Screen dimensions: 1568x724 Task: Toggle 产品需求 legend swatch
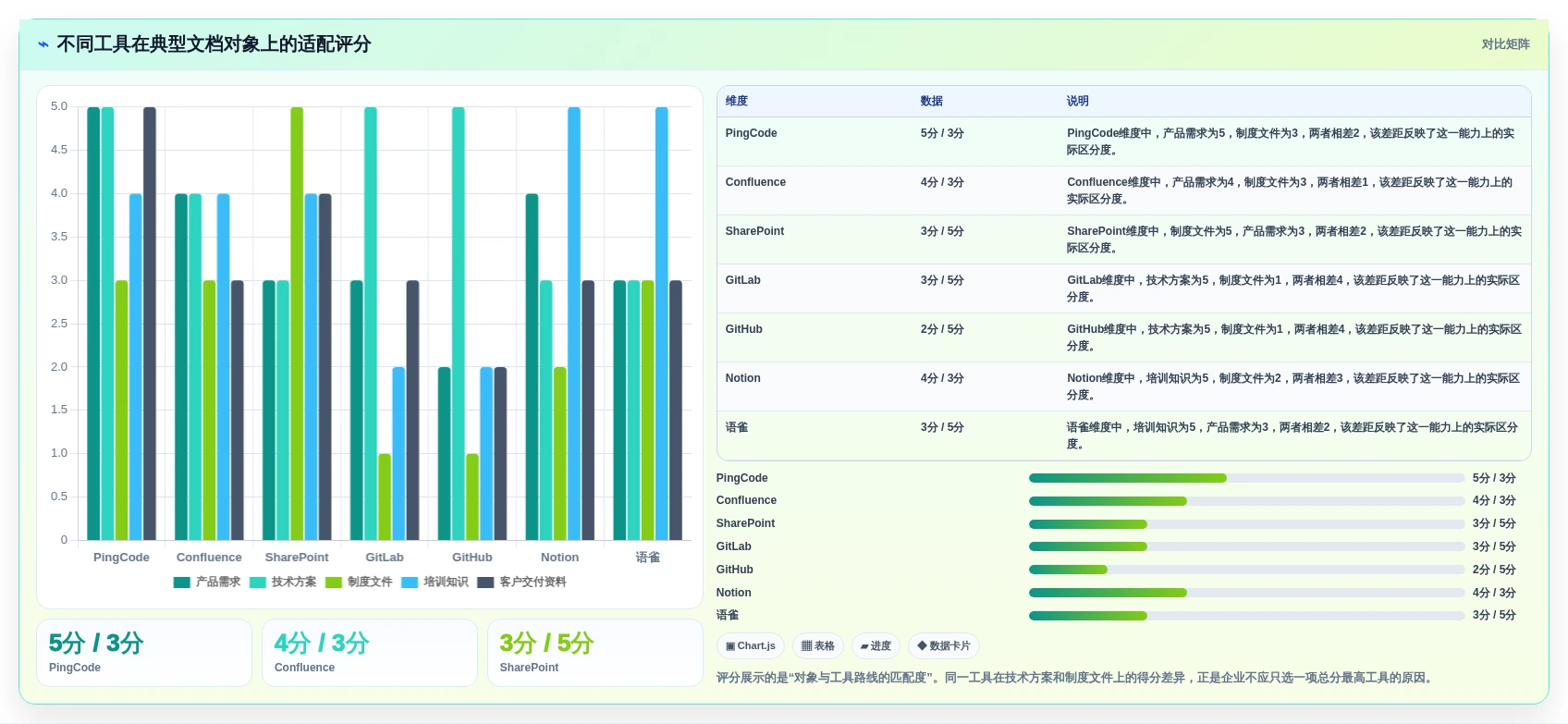click(x=181, y=583)
